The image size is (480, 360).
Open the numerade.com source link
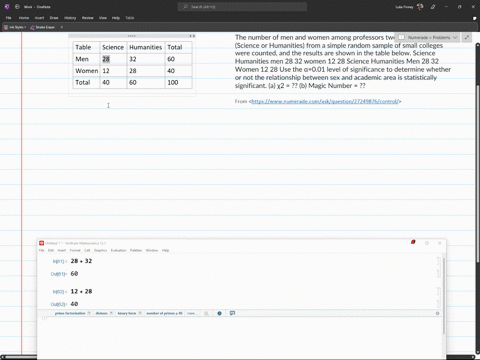tap(325, 101)
